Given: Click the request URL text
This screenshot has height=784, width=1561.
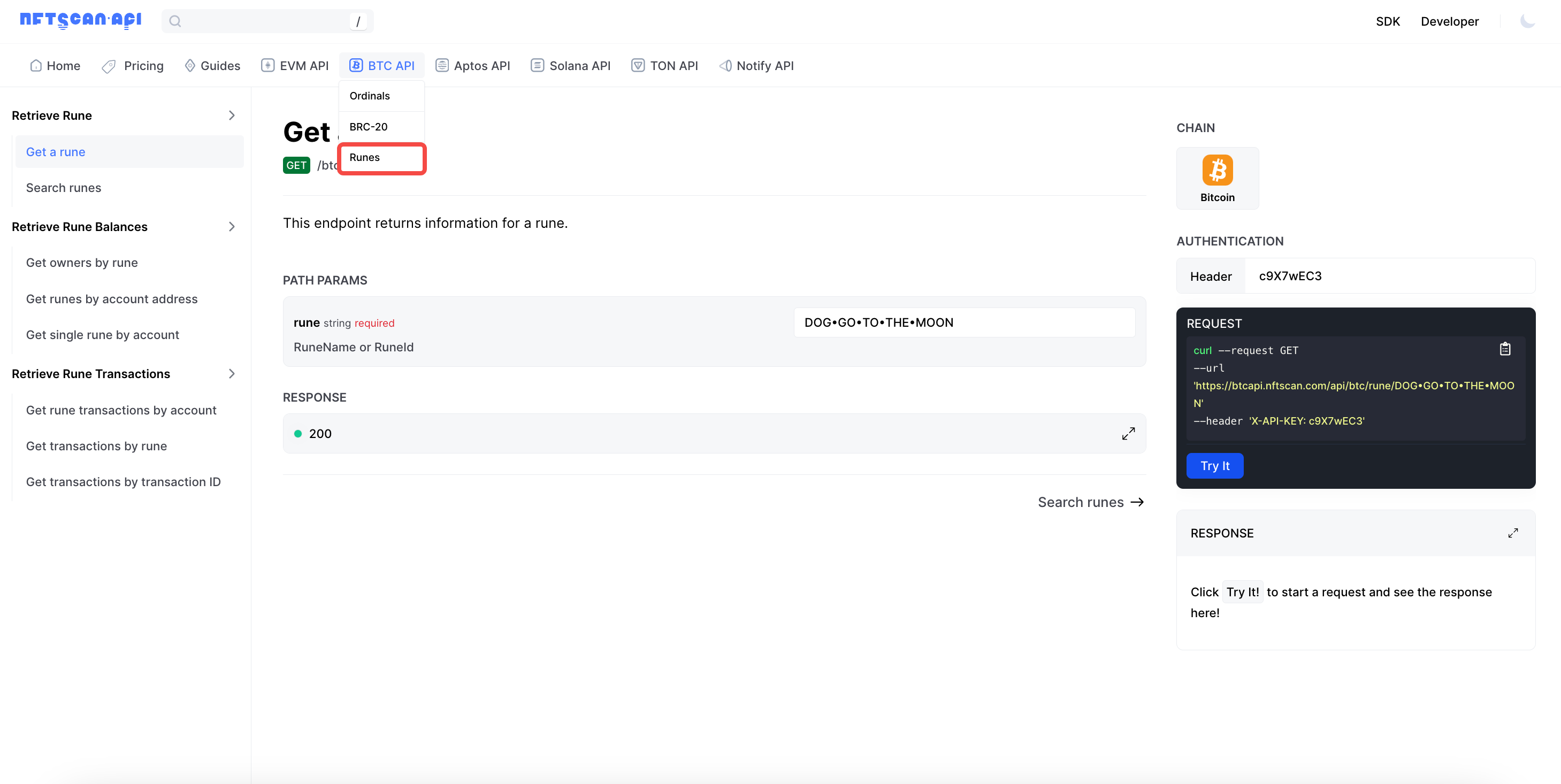Looking at the screenshot, I should click(x=1353, y=395).
